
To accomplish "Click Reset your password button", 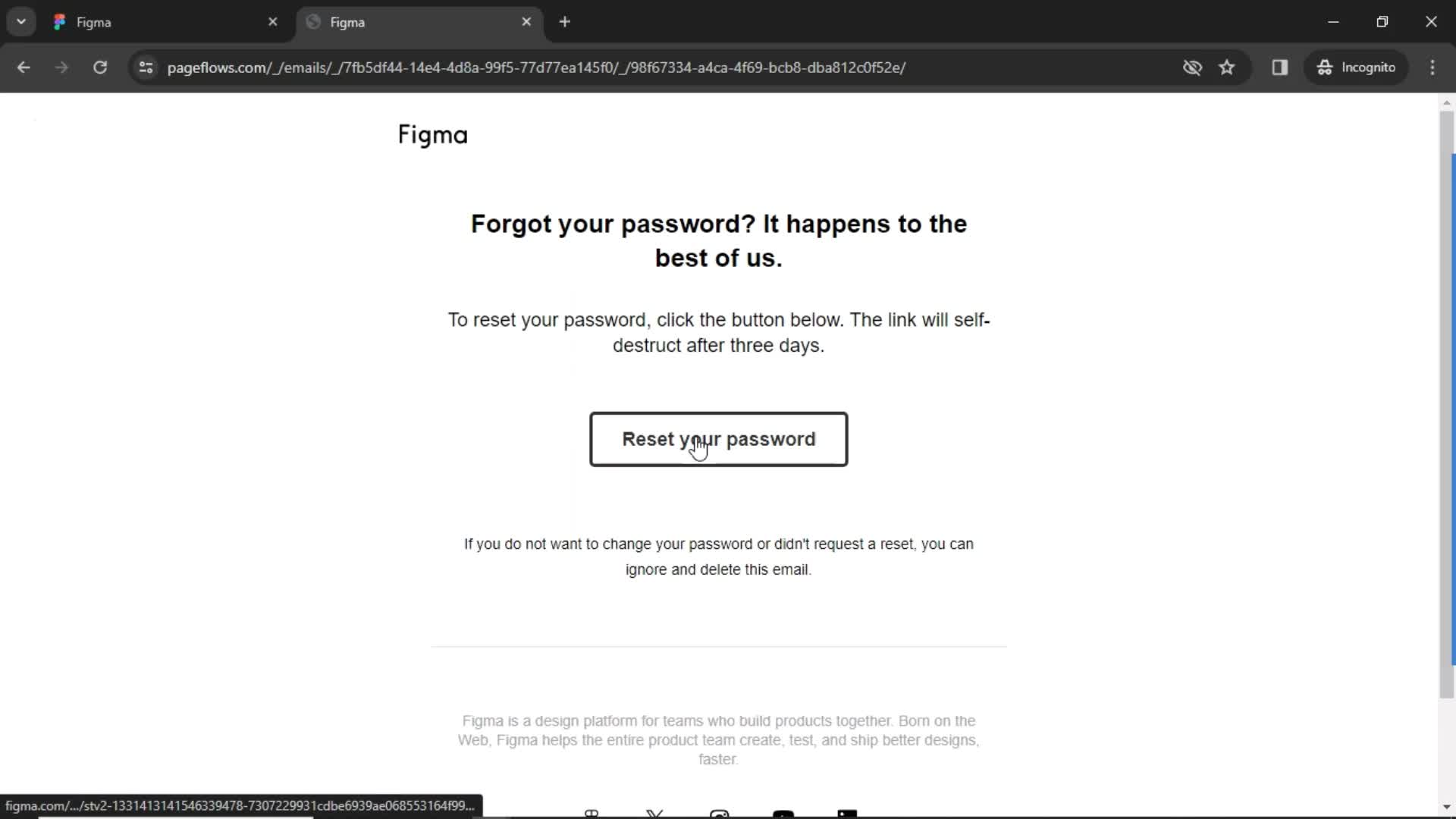I will (x=718, y=439).
